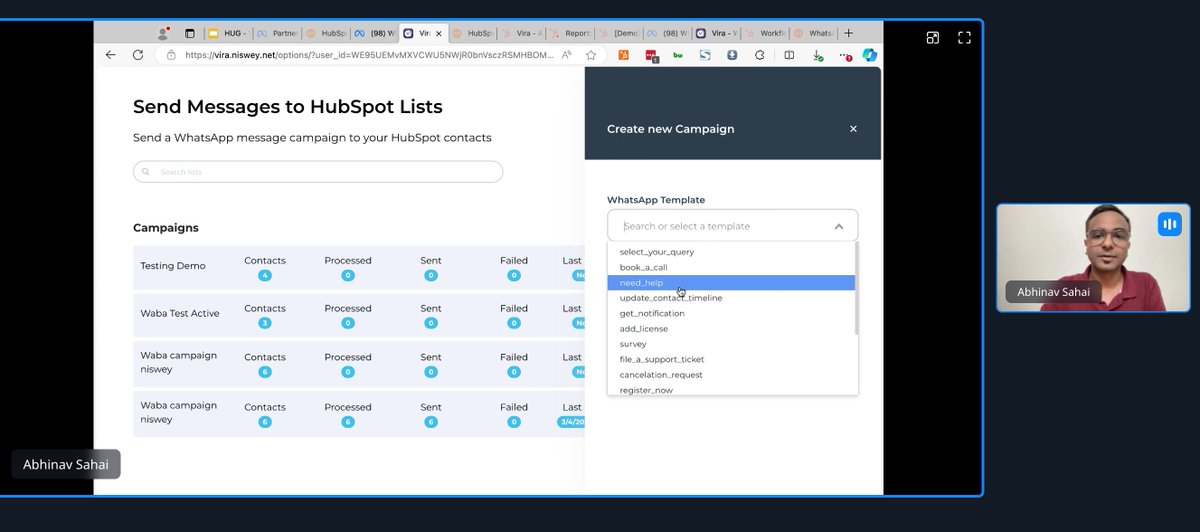Pick register_now template option
Image resolution: width=1200 pixels, height=532 pixels.
tap(731, 390)
